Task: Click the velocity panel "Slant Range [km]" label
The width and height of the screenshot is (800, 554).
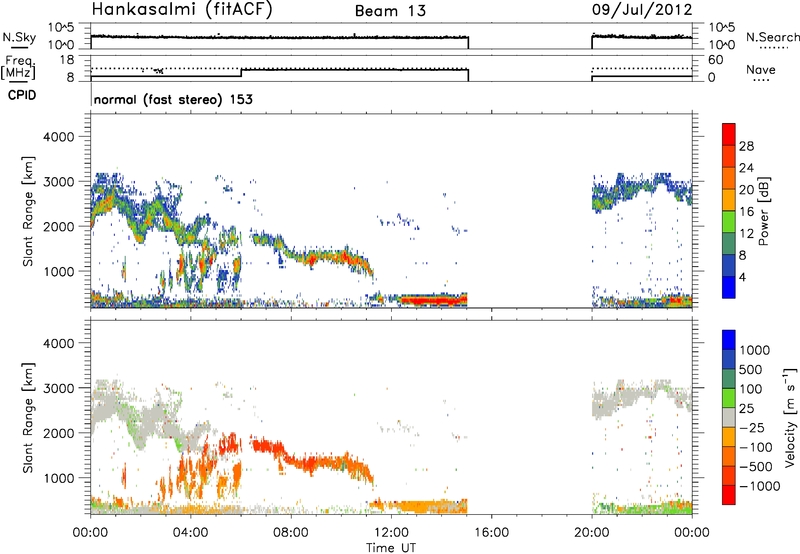Action: 28,417
